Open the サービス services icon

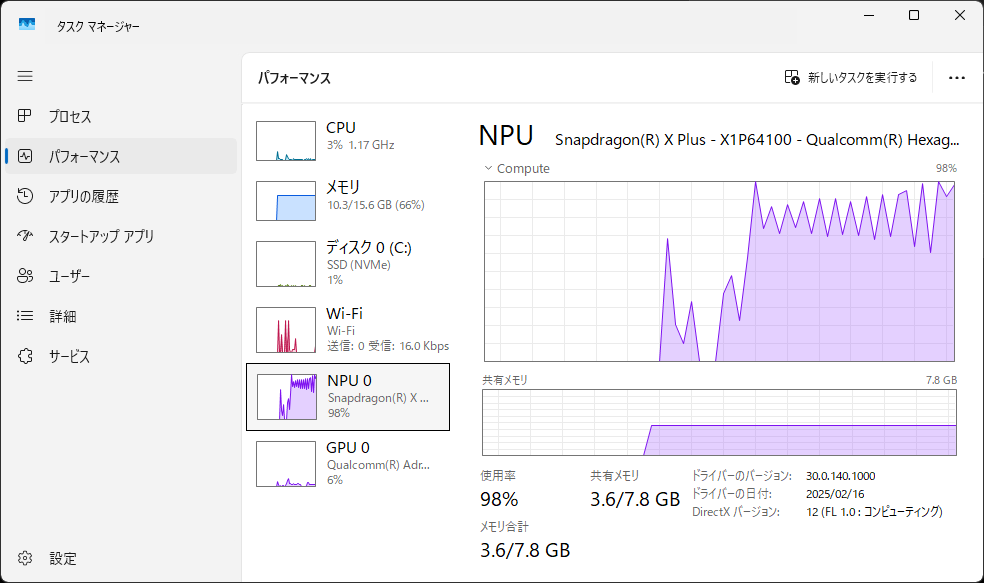coord(26,357)
